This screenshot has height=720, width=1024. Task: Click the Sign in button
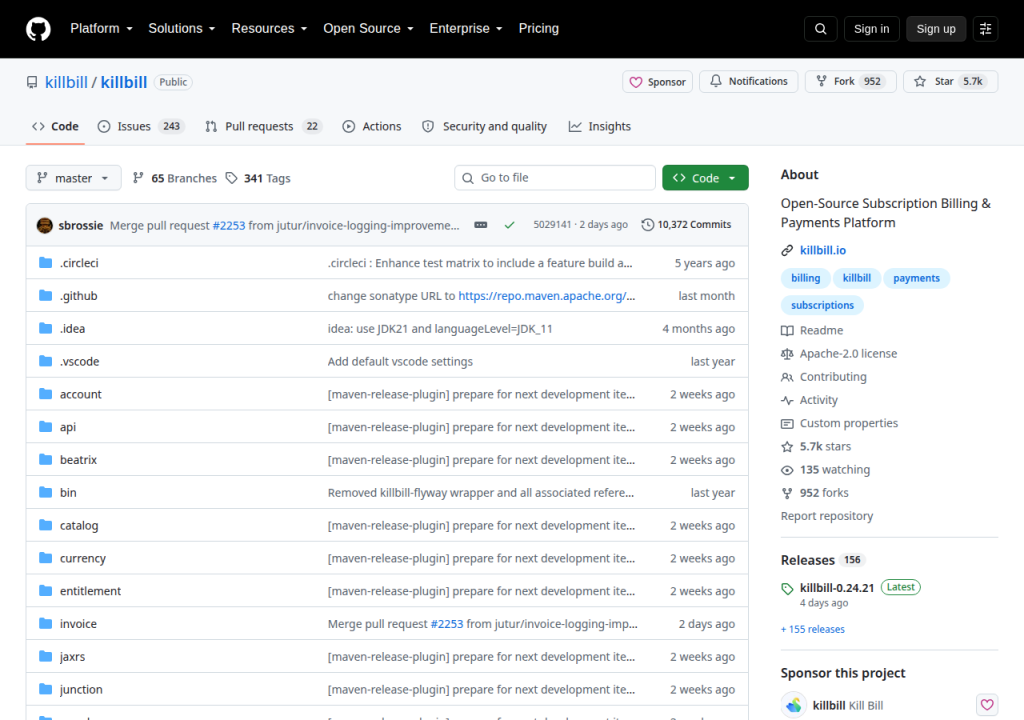point(871,29)
